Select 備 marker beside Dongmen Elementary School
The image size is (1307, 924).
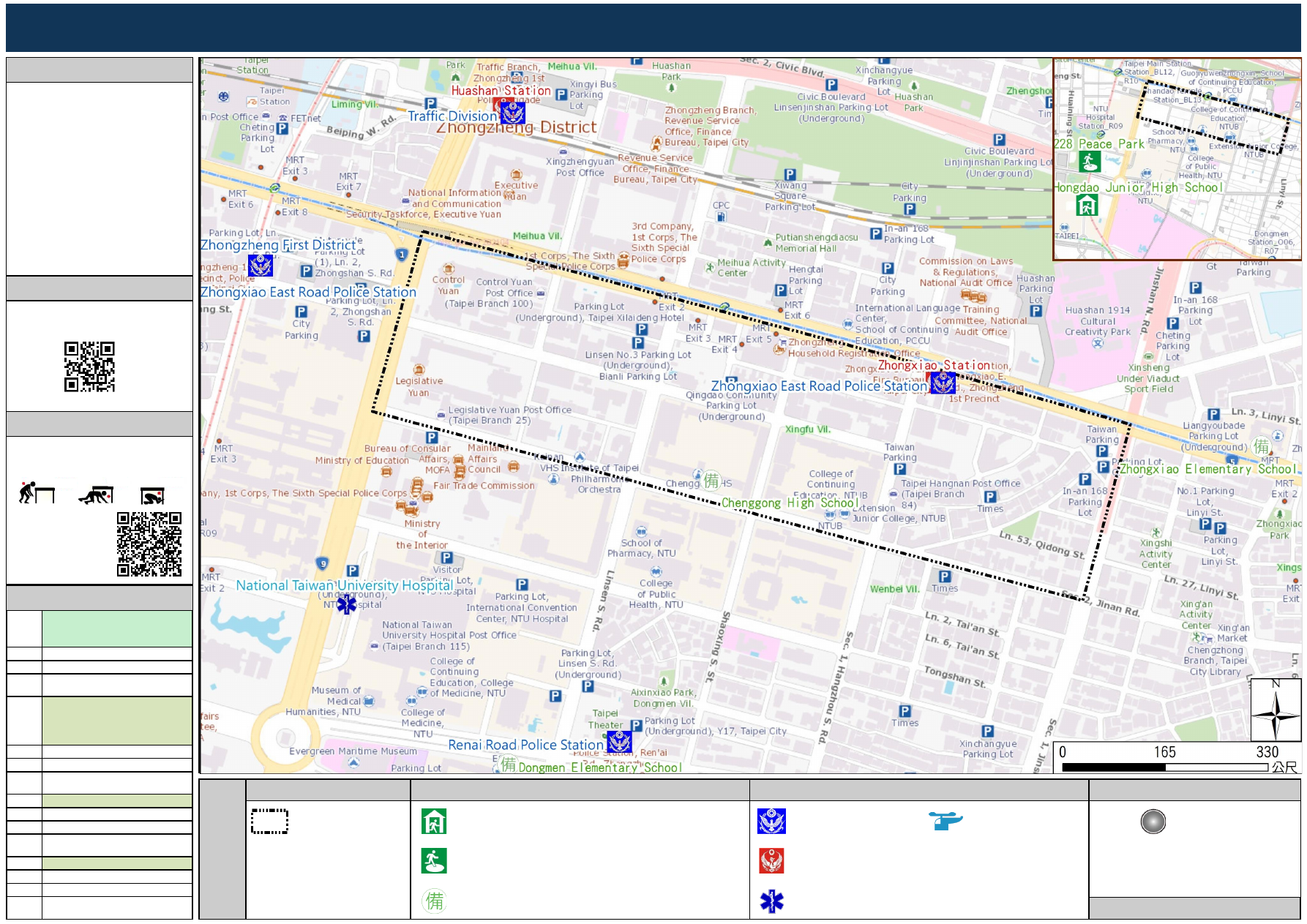point(508,765)
